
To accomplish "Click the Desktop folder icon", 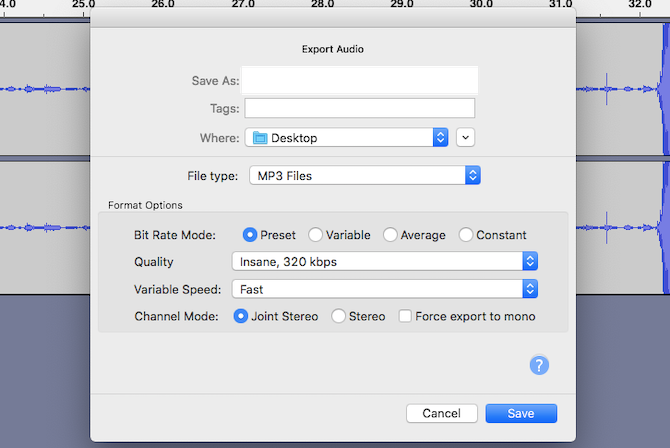I will click(x=260, y=138).
